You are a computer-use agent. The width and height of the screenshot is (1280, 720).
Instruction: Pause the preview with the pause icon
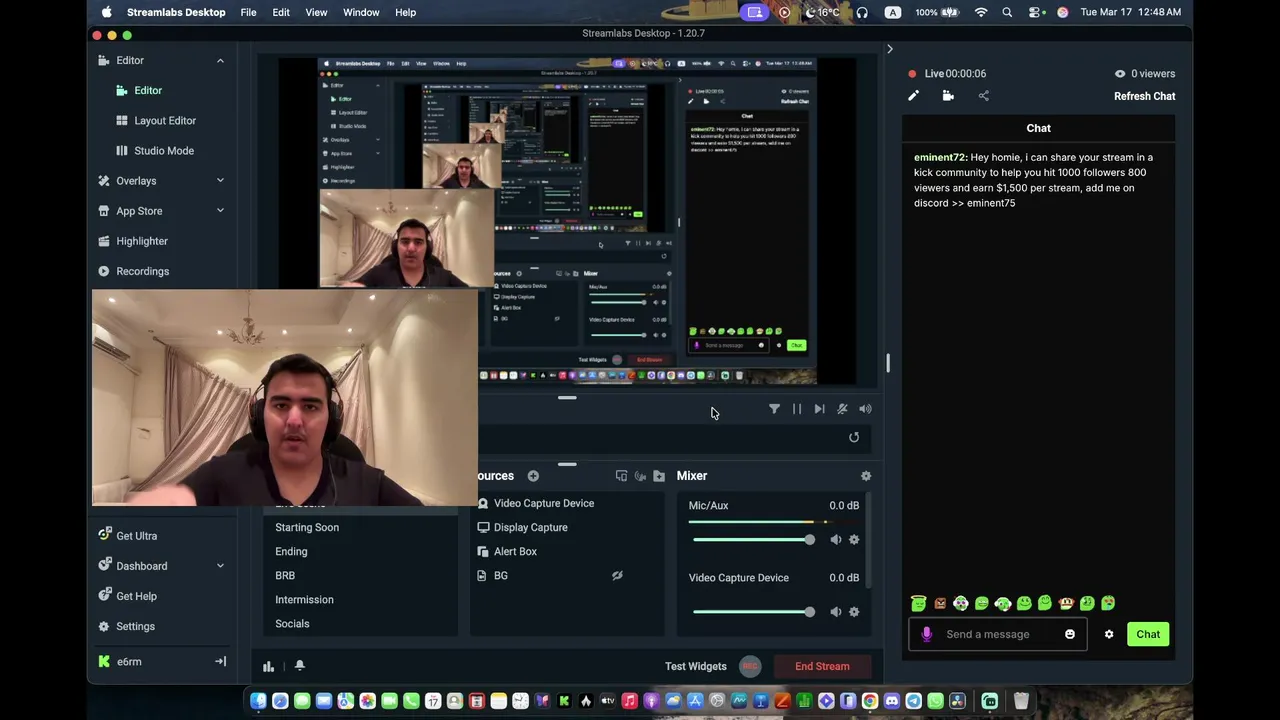[797, 409]
